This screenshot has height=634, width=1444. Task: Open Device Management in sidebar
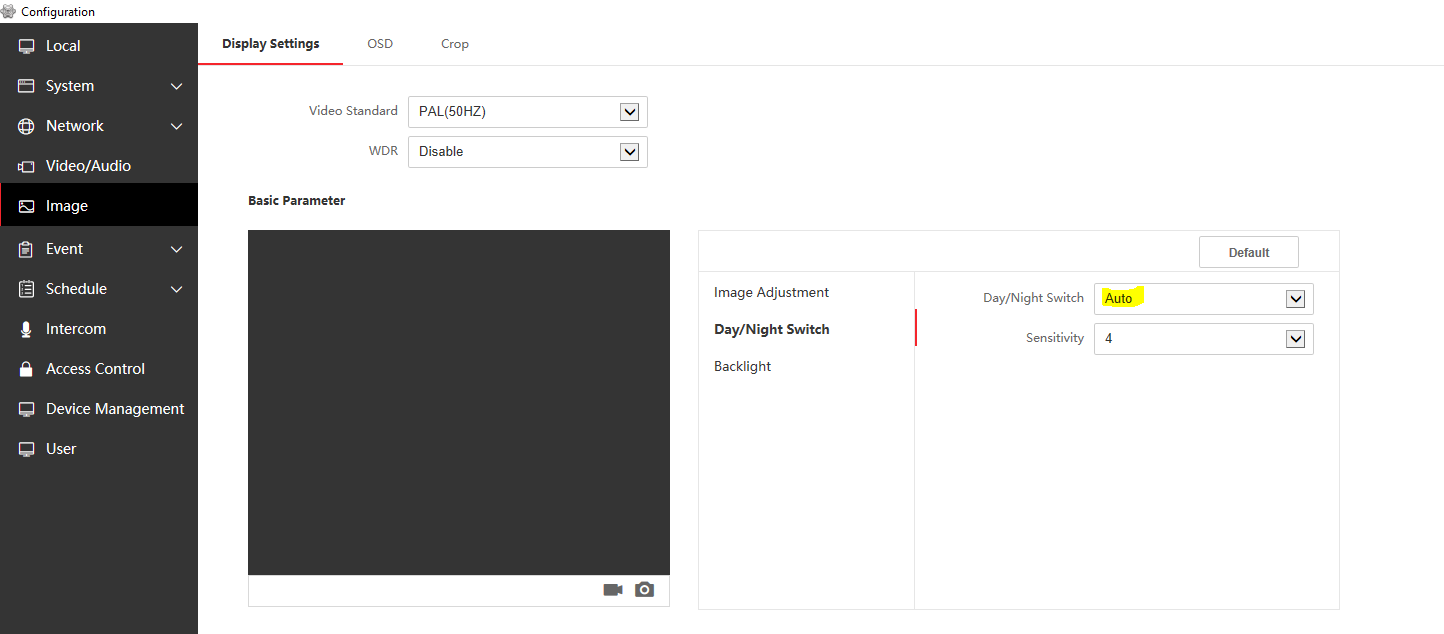(x=115, y=409)
